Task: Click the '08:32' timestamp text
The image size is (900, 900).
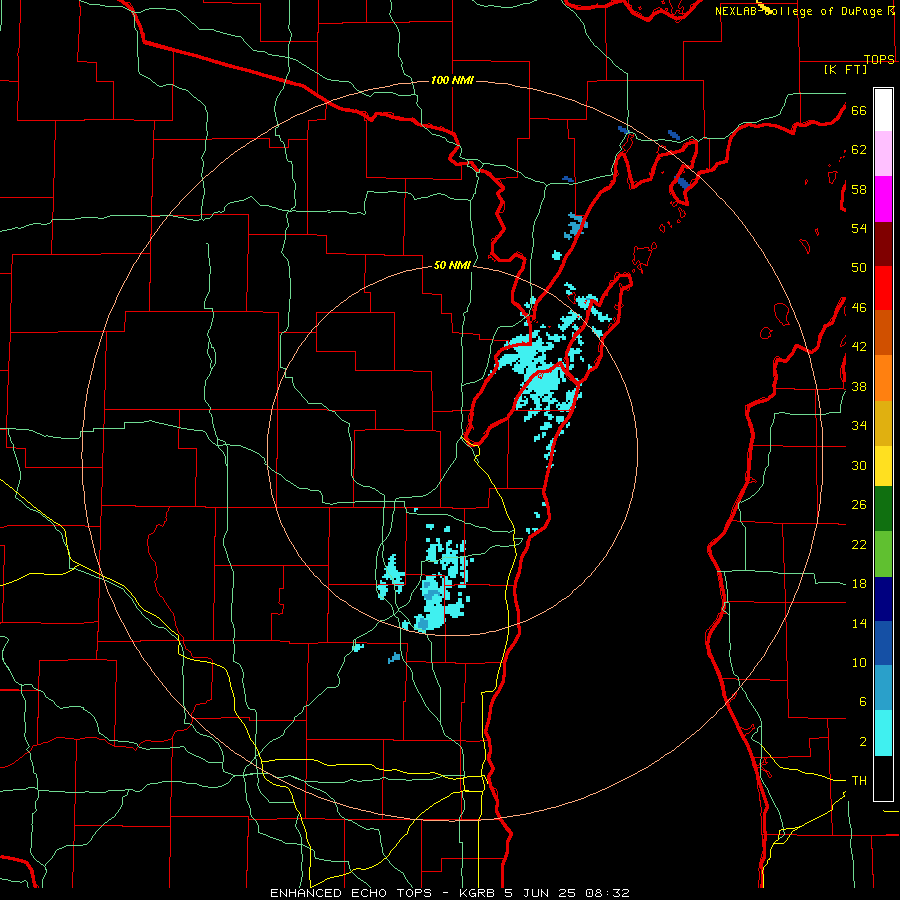Action: [607, 893]
